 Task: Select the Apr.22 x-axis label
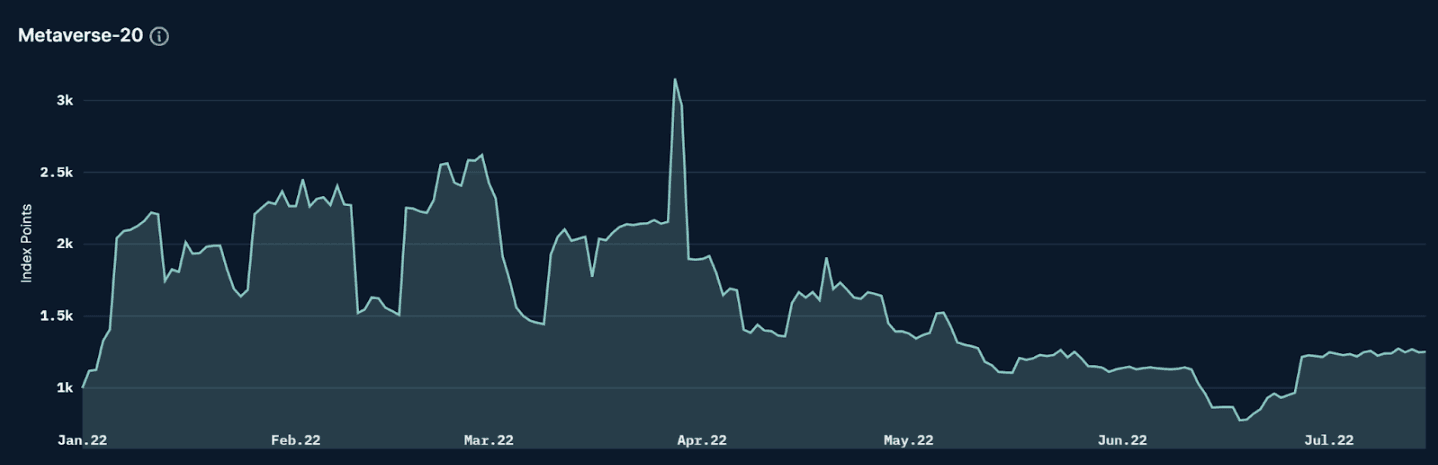(x=702, y=440)
